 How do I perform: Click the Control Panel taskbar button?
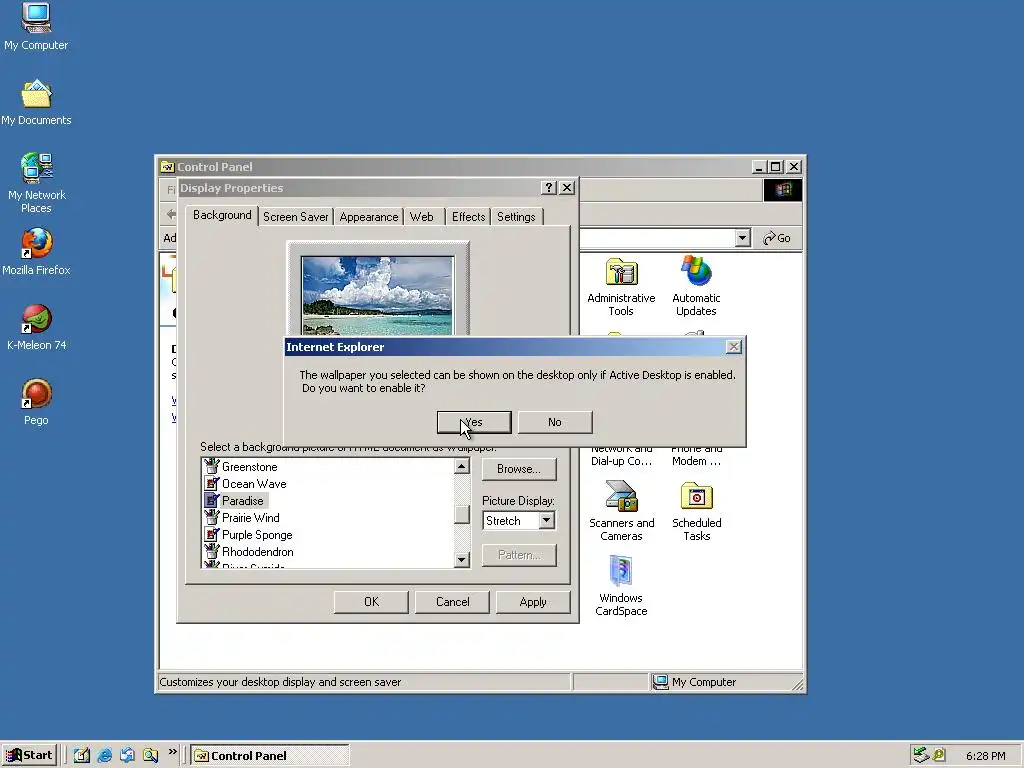point(270,756)
